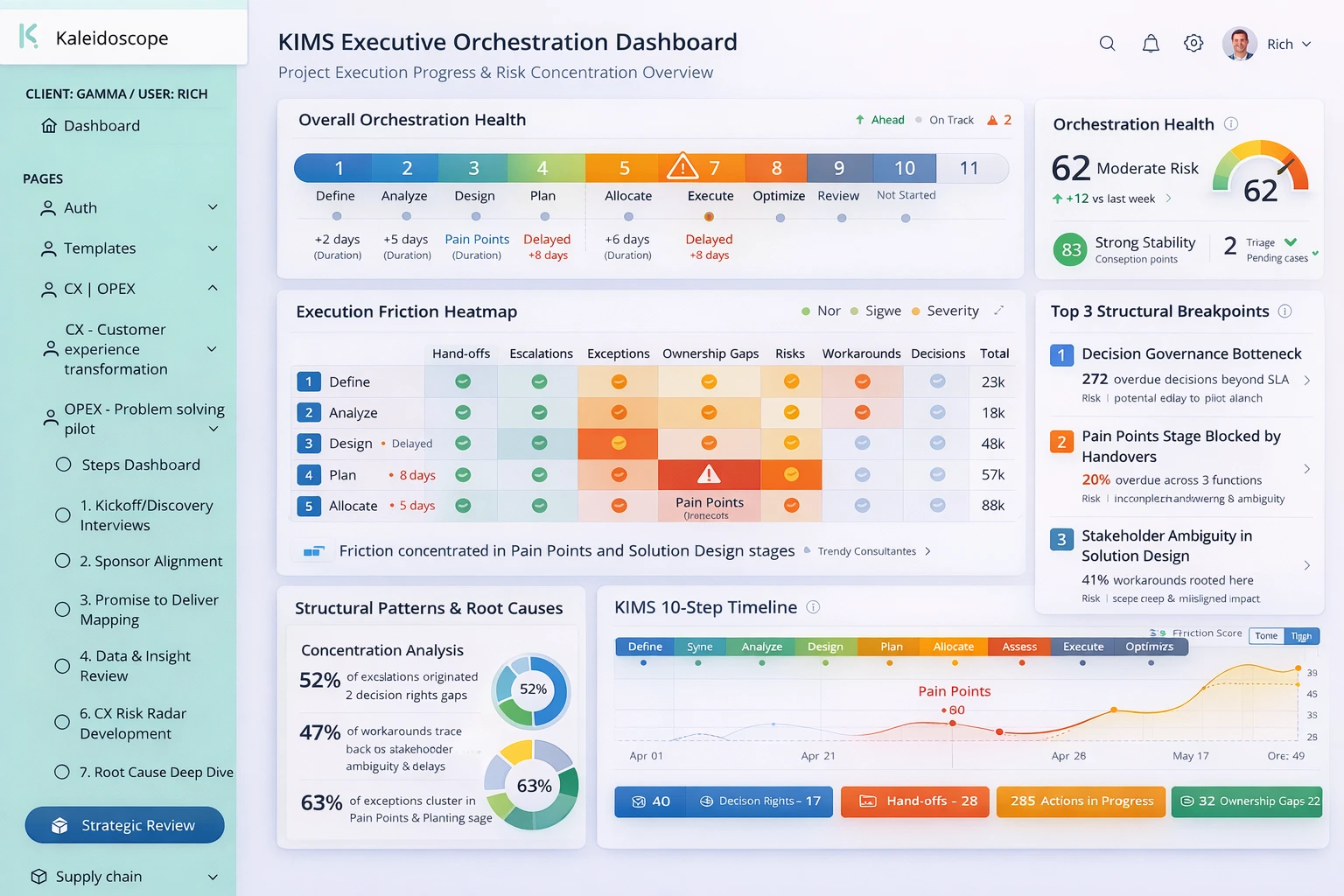The width and height of the screenshot is (1344, 896).
Task: Click the search magnifier icon
Action: (x=1107, y=44)
